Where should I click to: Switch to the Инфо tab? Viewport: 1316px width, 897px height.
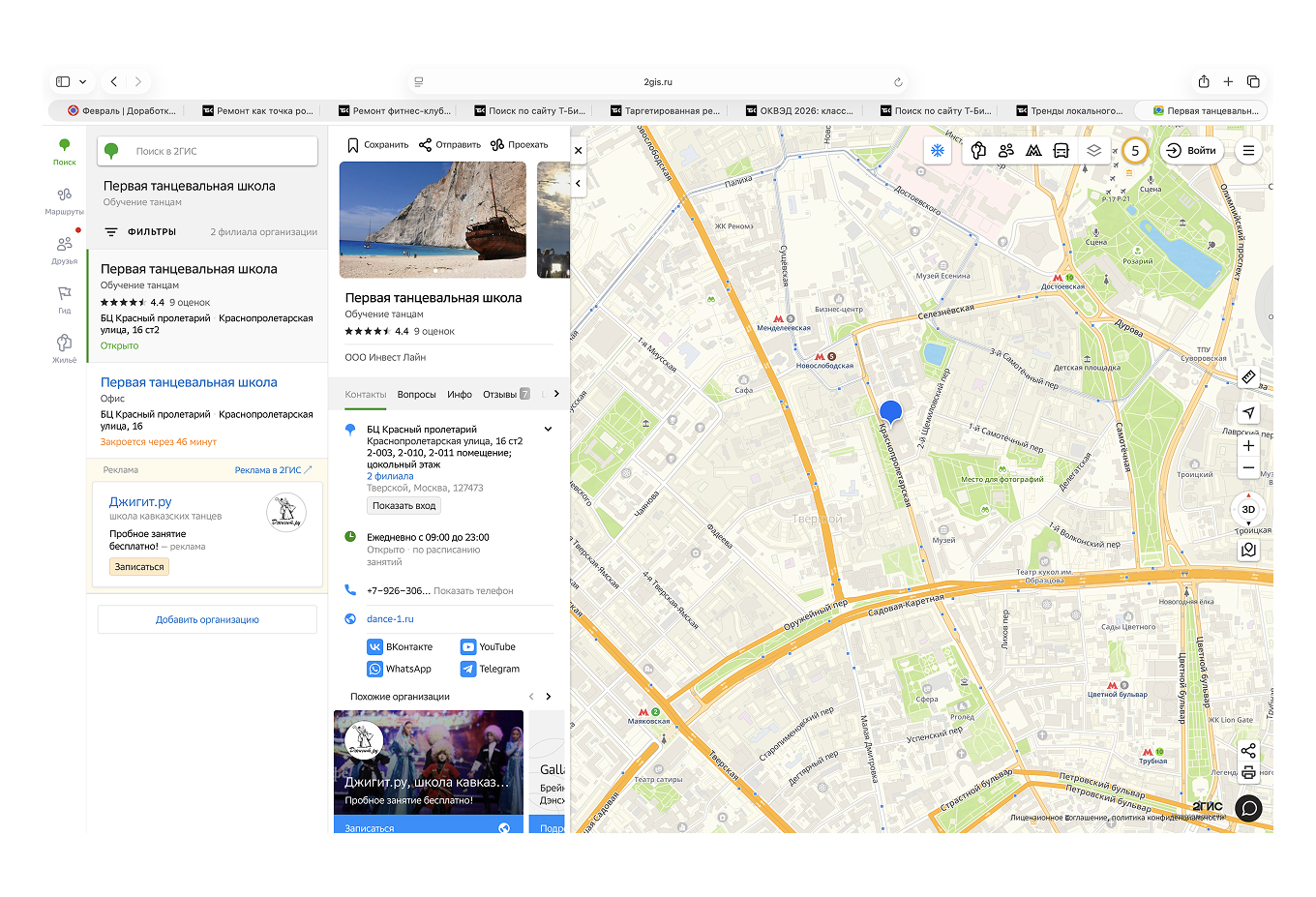click(x=460, y=395)
